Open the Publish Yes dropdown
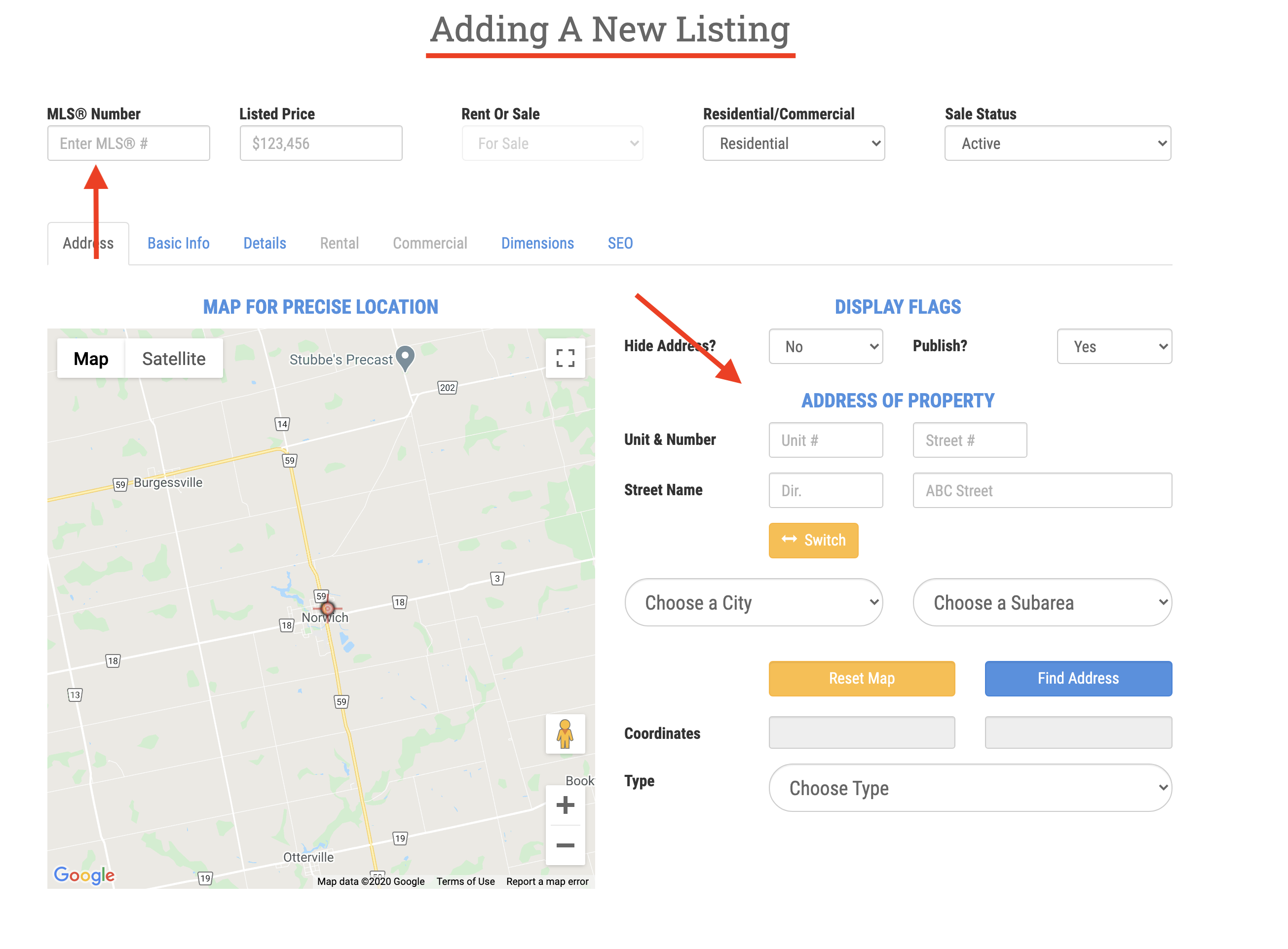1288x949 pixels. [x=1114, y=346]
